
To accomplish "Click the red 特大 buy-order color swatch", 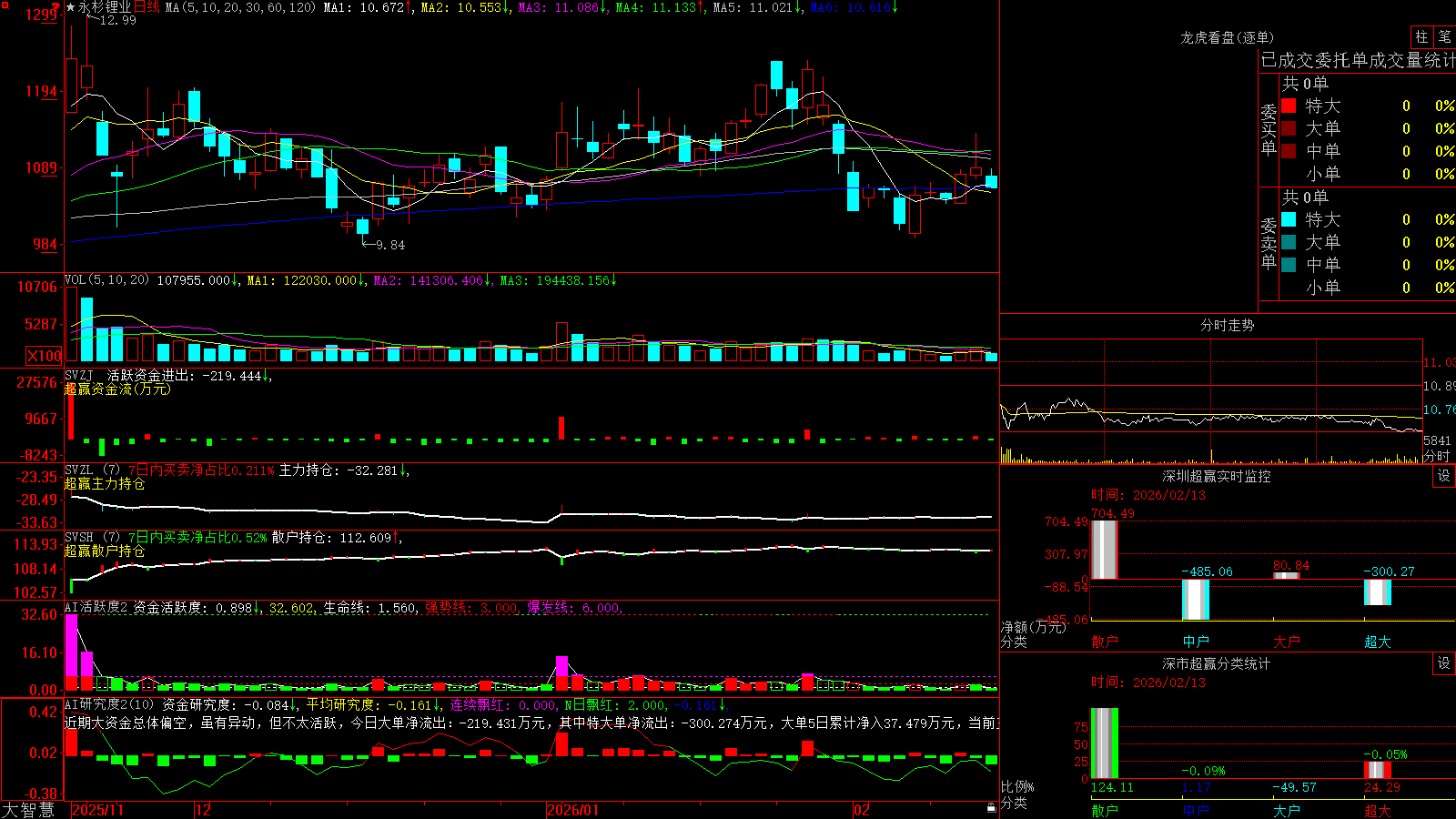I will (1289, 106).
